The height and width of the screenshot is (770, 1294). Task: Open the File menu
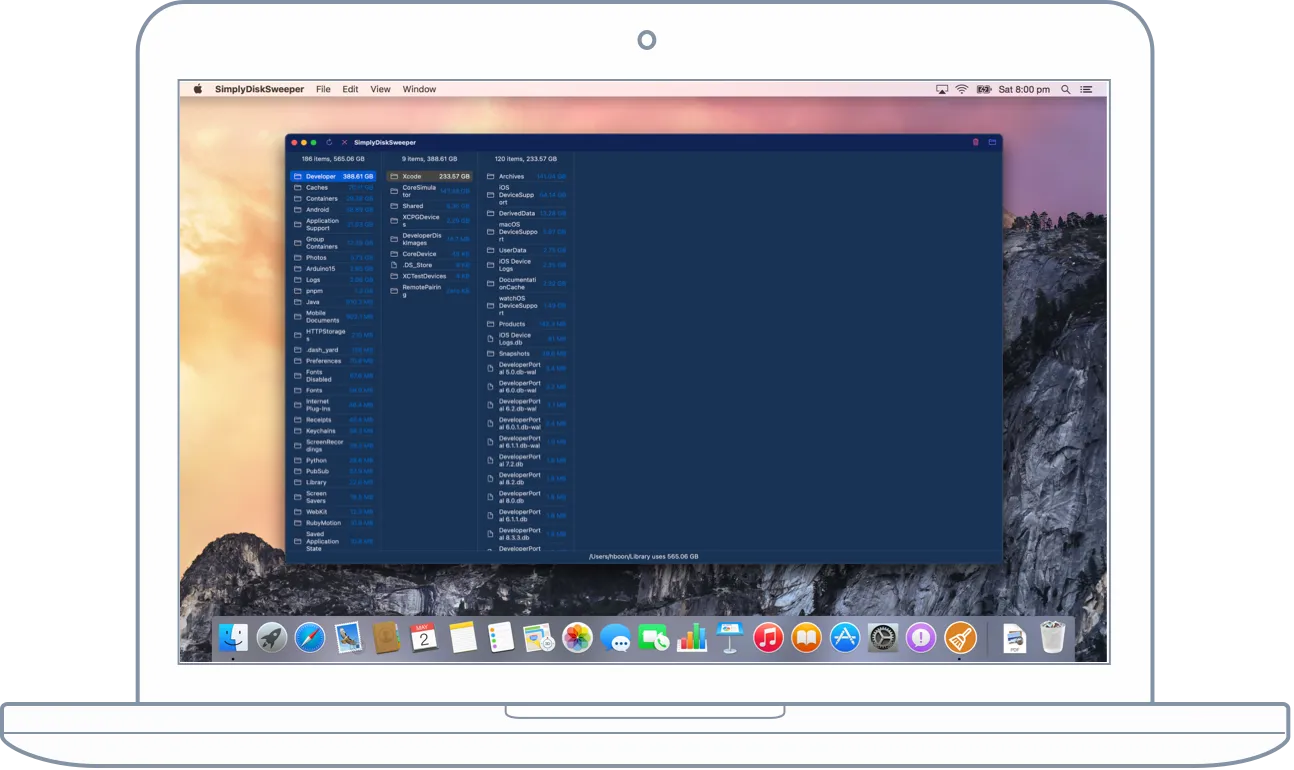click(x=323, y=89)
